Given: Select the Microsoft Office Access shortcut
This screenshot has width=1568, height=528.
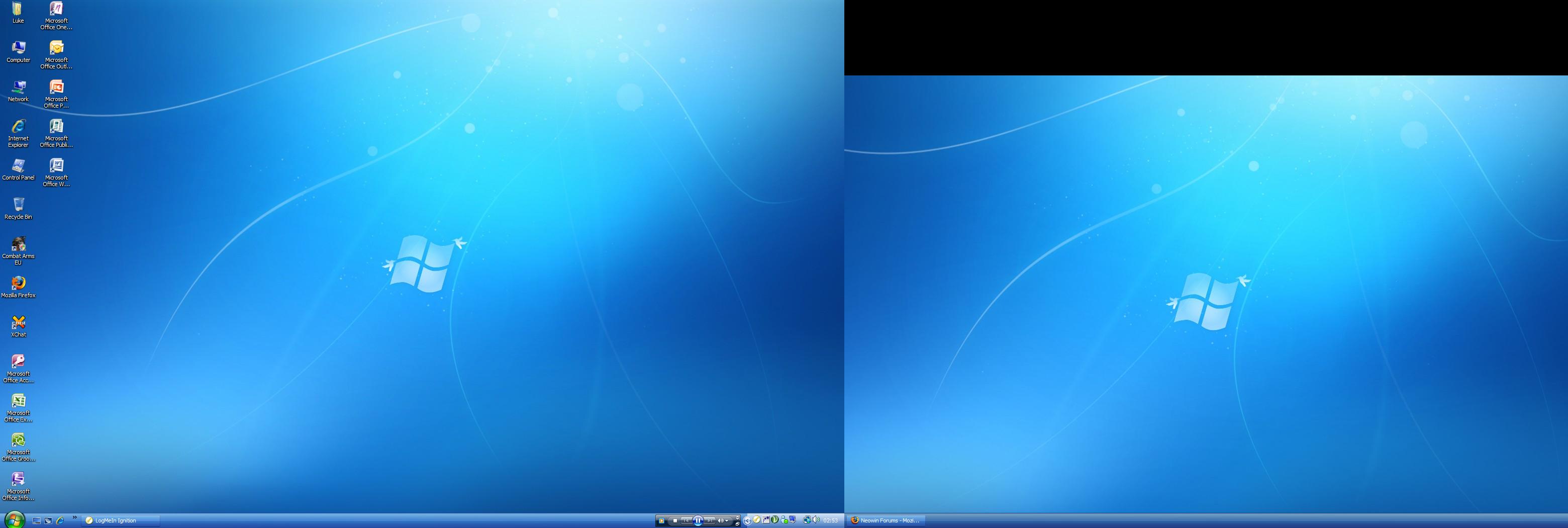Looking at the screenshot, I should coord(18,369).
